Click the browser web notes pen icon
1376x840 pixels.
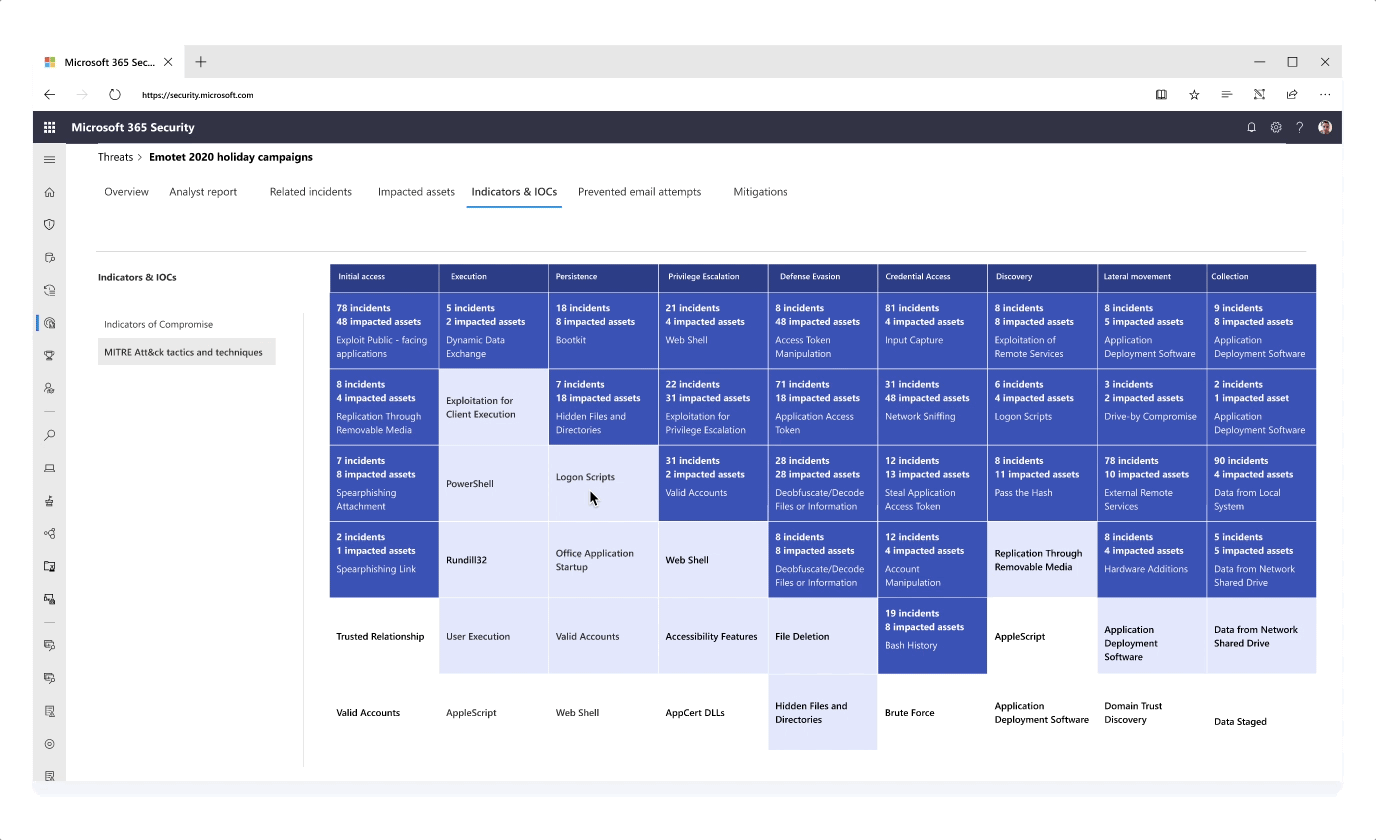tap(1259, 95)
